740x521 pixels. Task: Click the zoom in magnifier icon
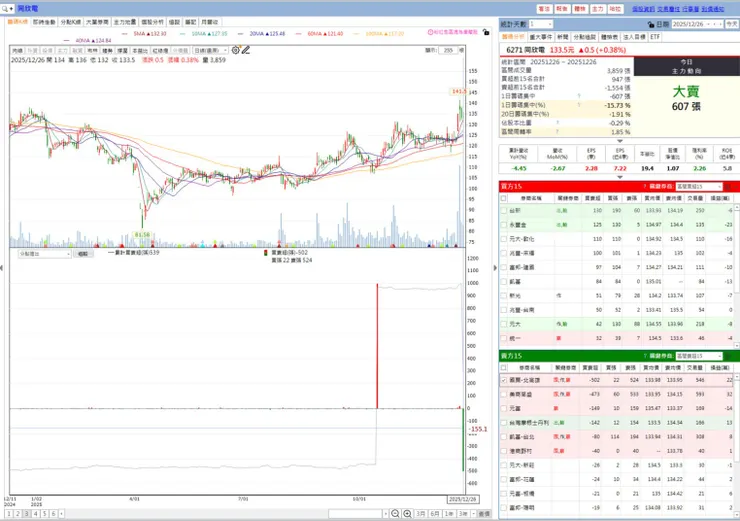pos(407,513)
